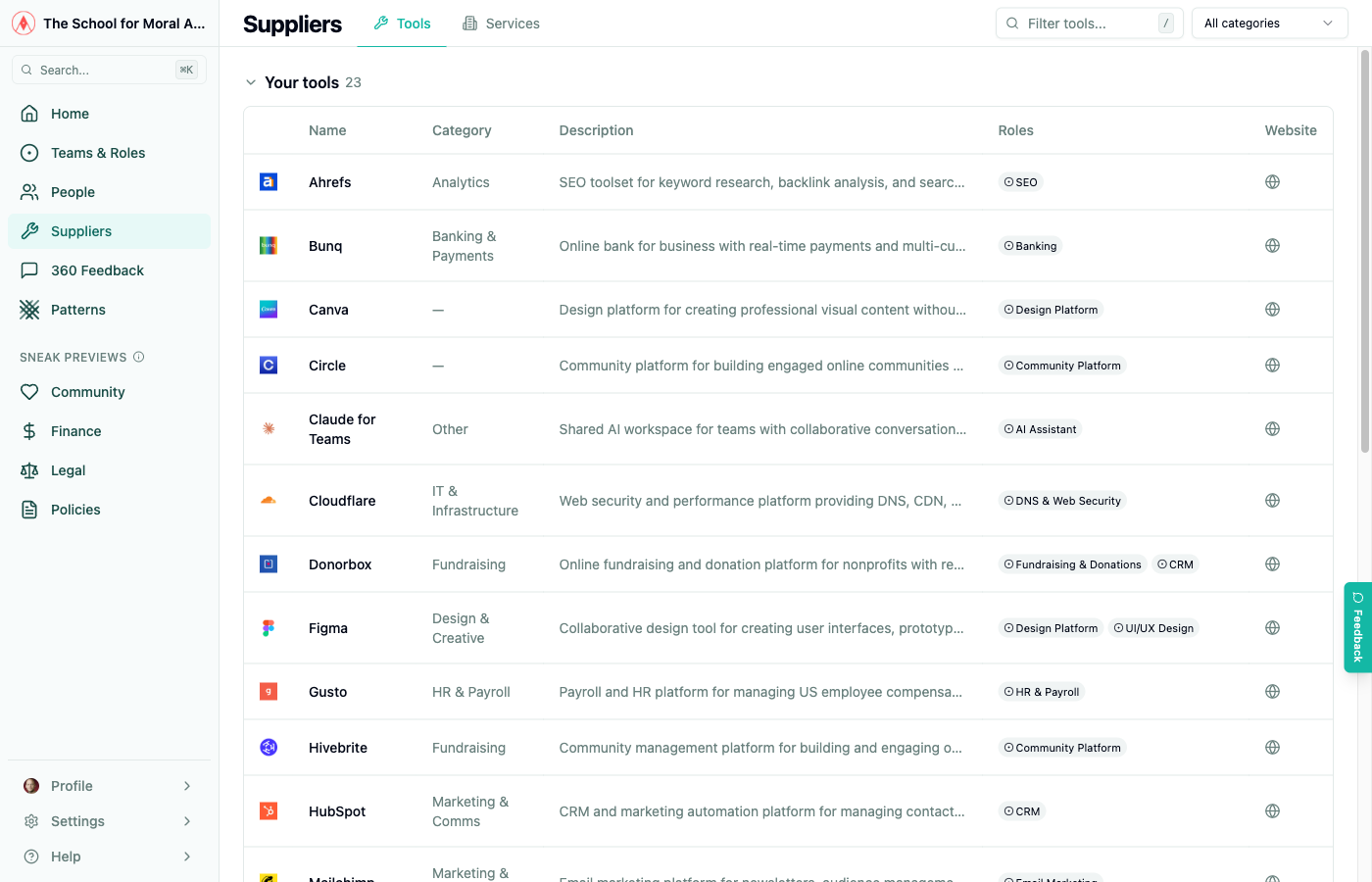Open the Ahrefs website globe icon
The image size is (1372, 882).
click(x=1272, y=182)
